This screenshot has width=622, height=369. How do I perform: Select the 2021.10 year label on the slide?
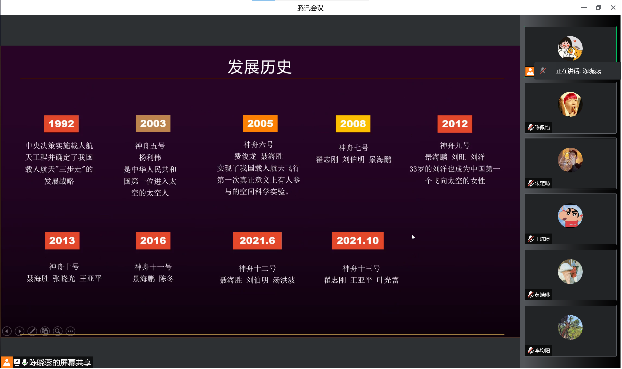coord(358,240)
